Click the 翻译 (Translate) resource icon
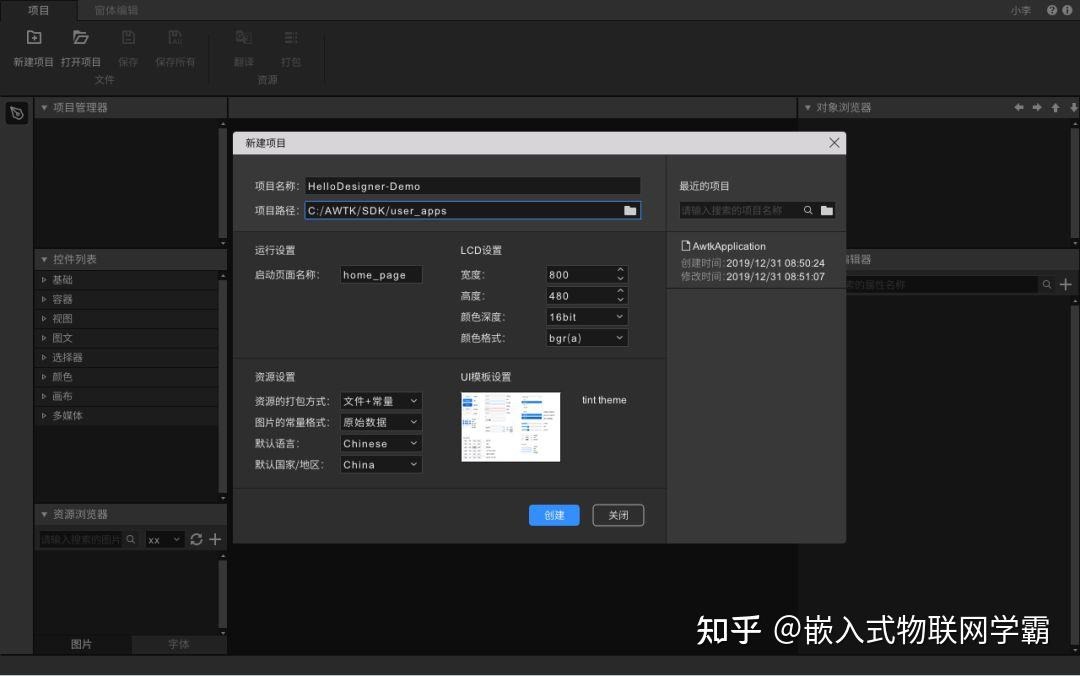 (243, 37)
